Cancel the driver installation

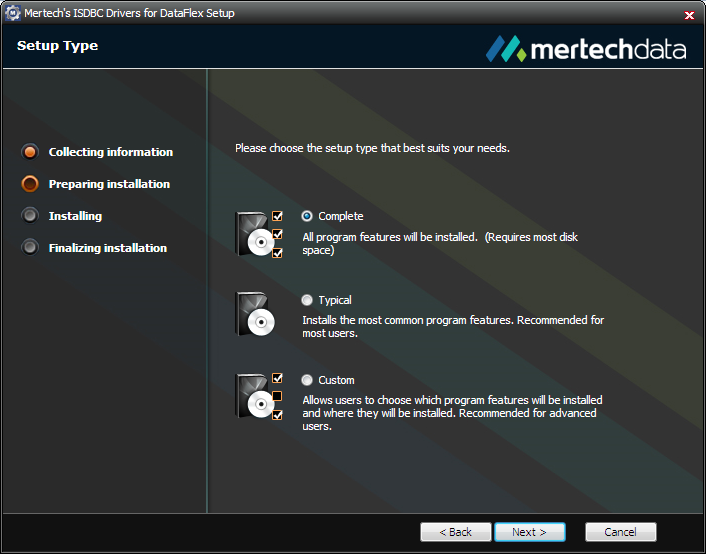click(x=620, y=532)
